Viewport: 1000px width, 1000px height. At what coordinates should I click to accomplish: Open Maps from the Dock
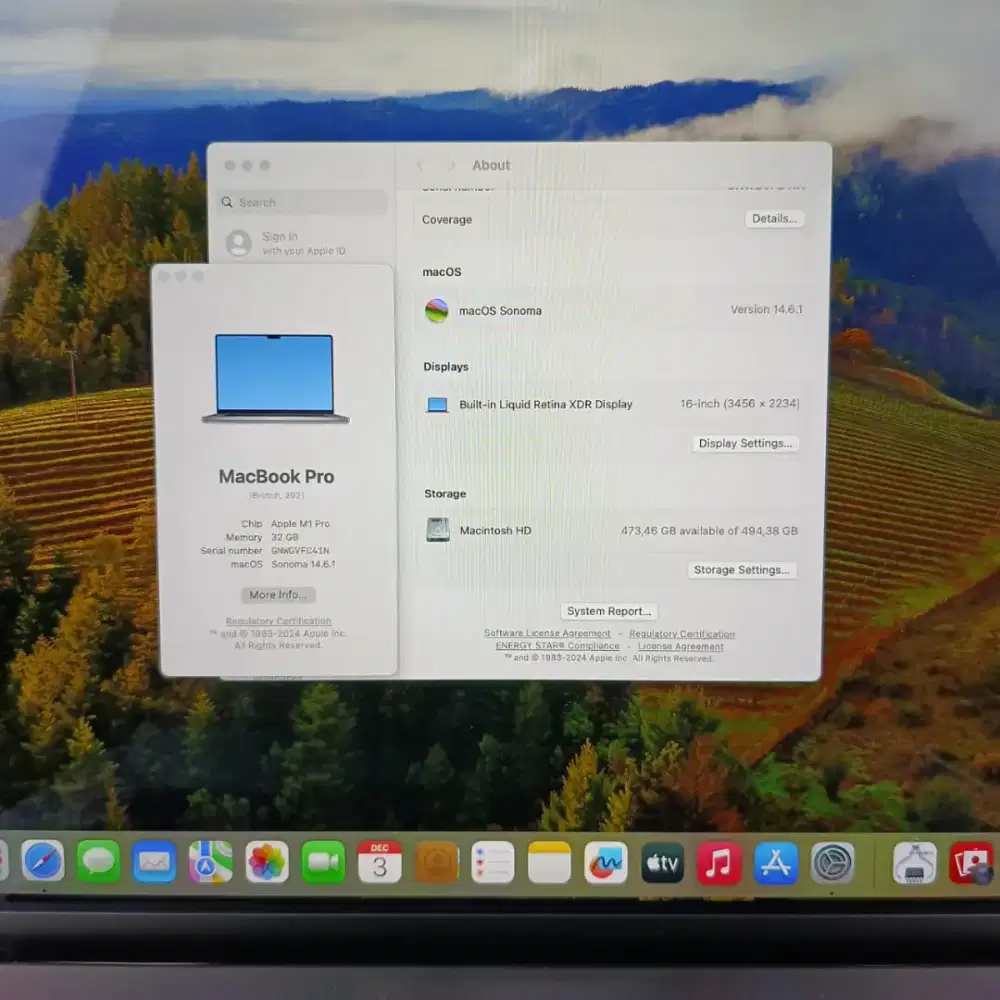(x=208, y=860)
